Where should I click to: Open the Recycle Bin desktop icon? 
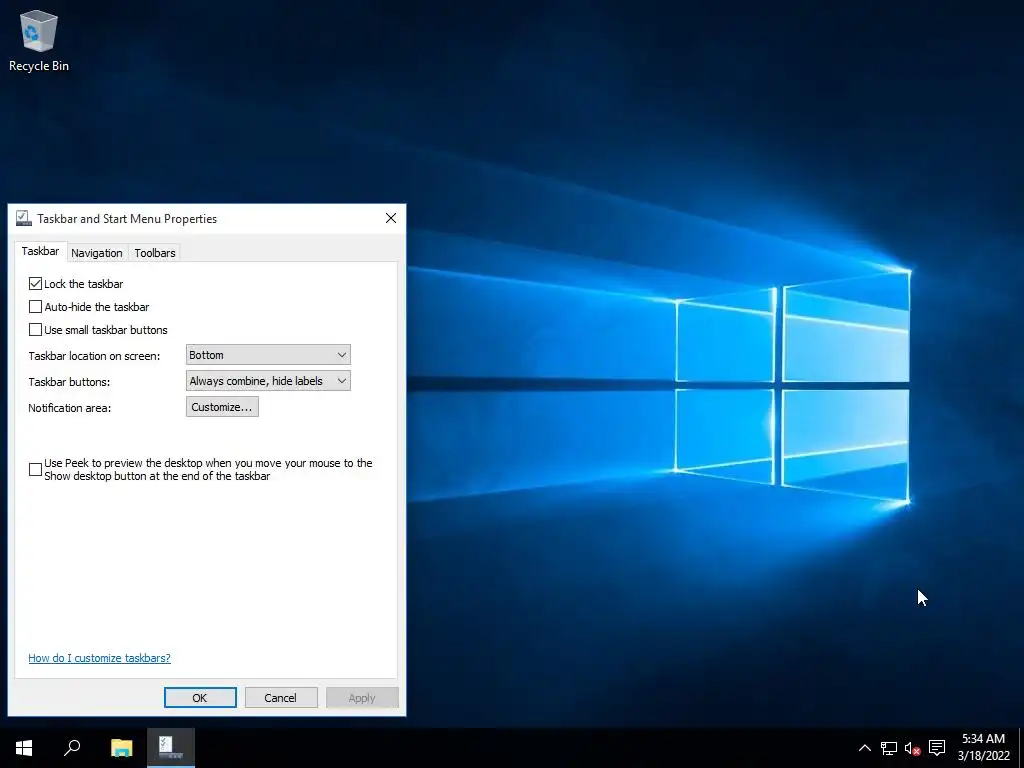(x=39, y=40)
